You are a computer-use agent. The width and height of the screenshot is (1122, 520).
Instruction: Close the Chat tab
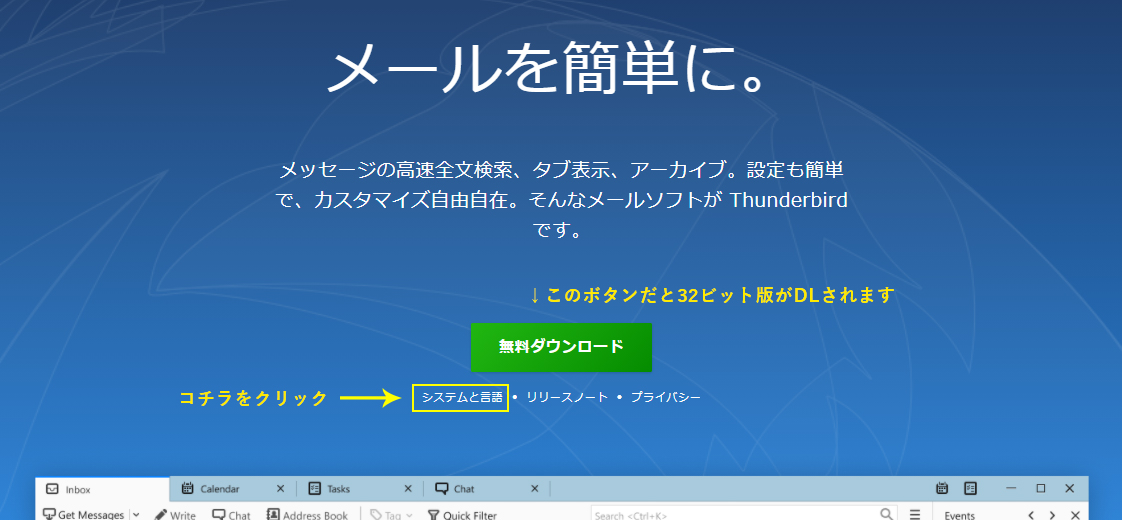coord(535,489)
